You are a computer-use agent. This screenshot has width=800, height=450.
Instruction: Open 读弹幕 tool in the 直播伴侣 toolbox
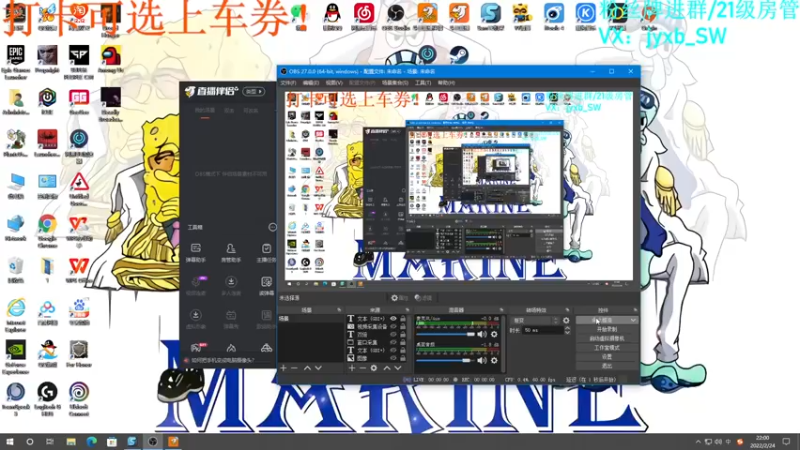(x=266, y=286)
